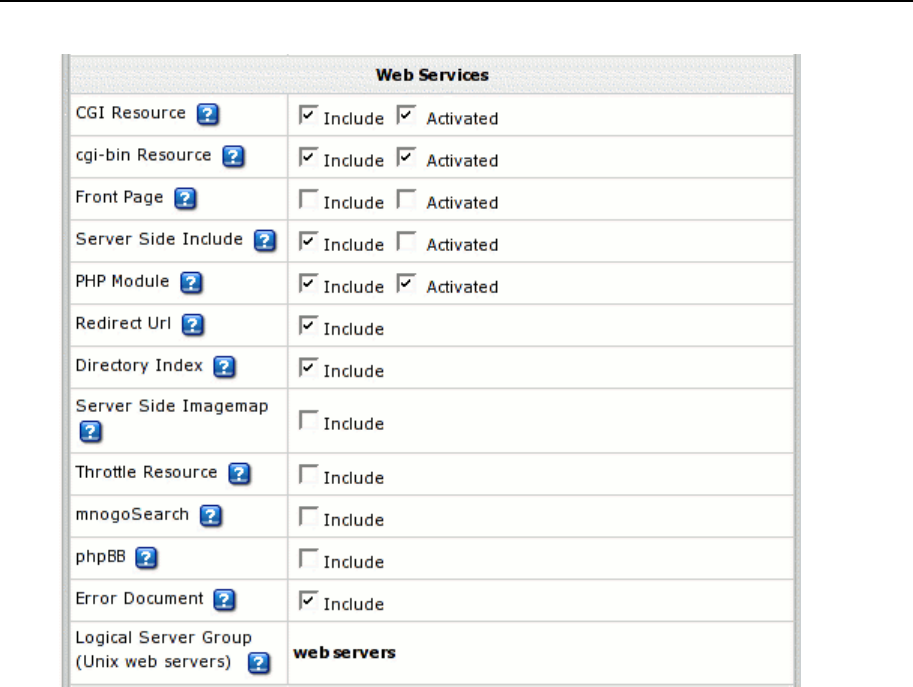Click help icon next to Redirect Url

click(x=192, y=325)
